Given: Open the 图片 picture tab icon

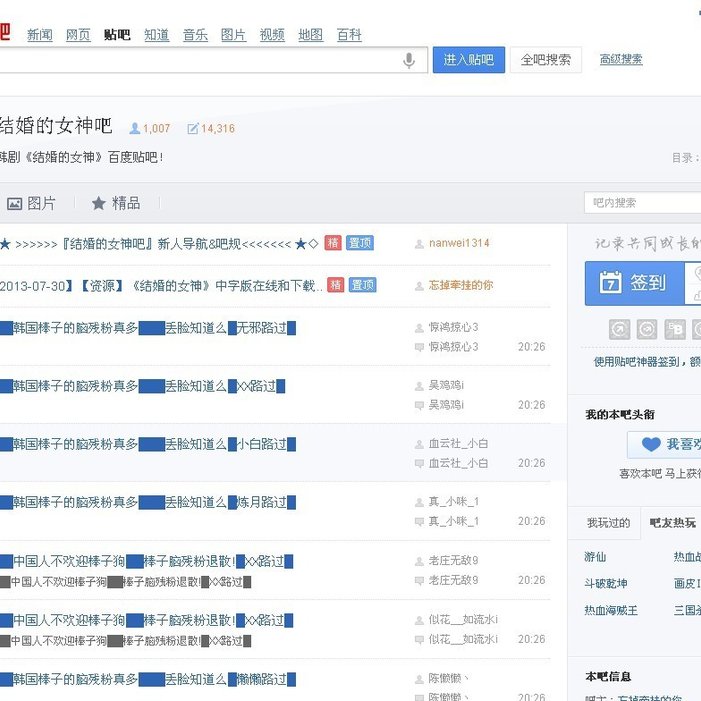Looking at the screenshot, I should pos(14,204).
